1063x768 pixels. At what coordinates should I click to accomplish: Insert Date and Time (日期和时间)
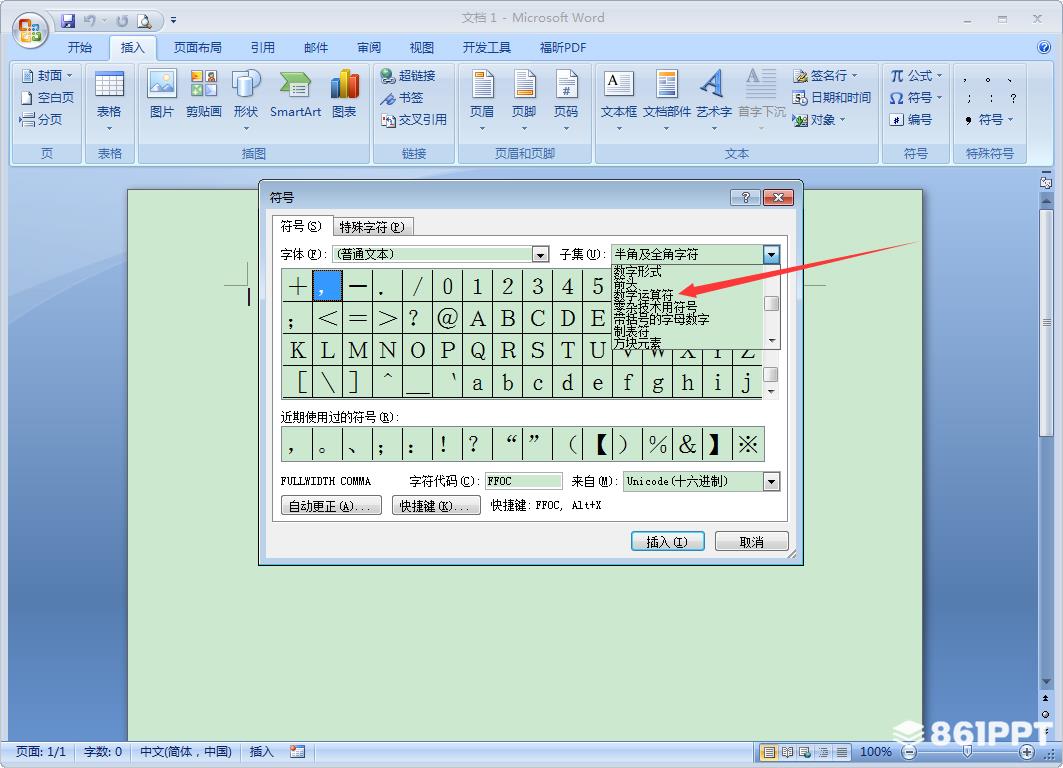coord(832,98)
